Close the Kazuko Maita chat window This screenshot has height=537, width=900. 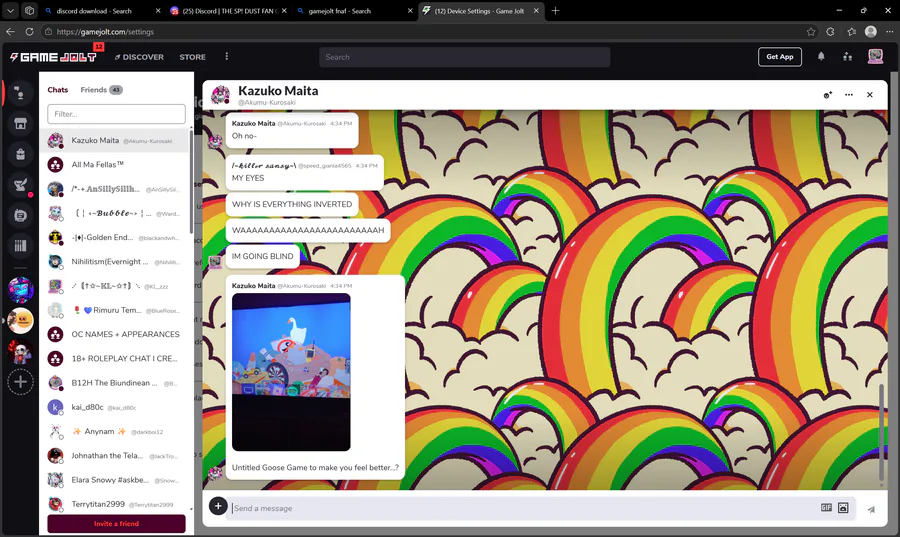pyautogui.click(x=870, y=95)
